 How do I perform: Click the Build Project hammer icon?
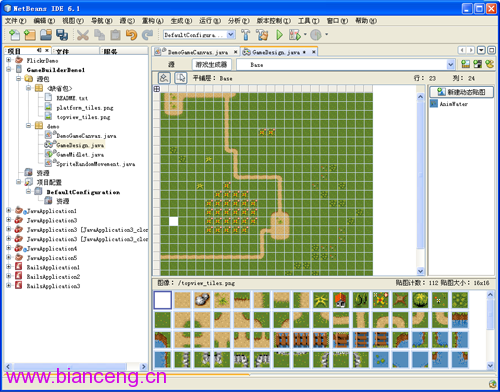pos(246,35)
